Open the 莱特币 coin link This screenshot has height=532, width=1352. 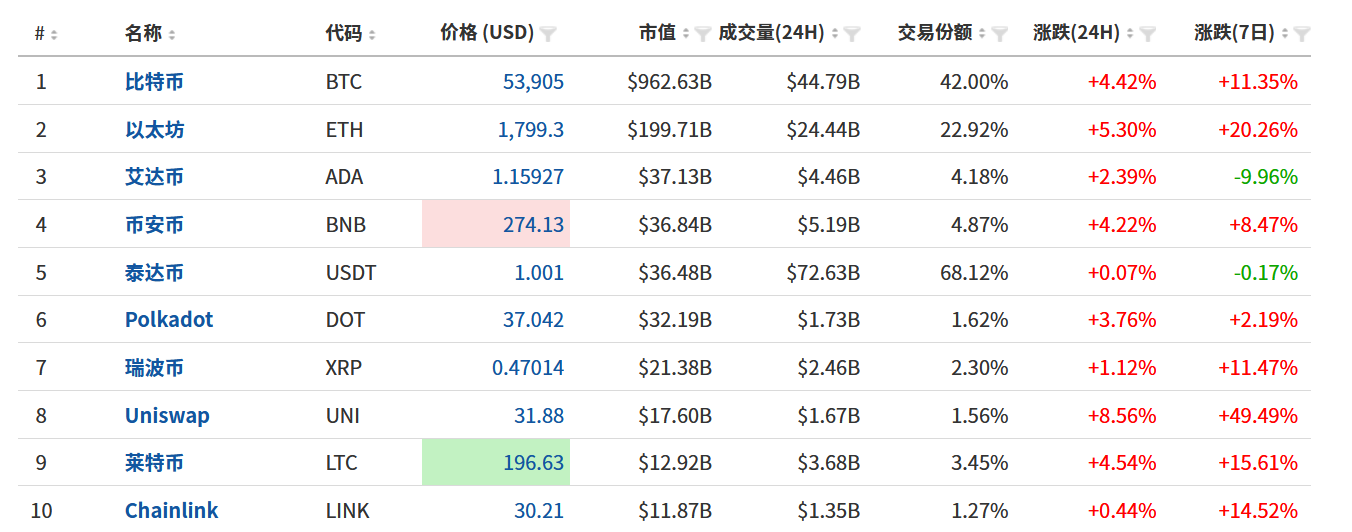point(154,463)
